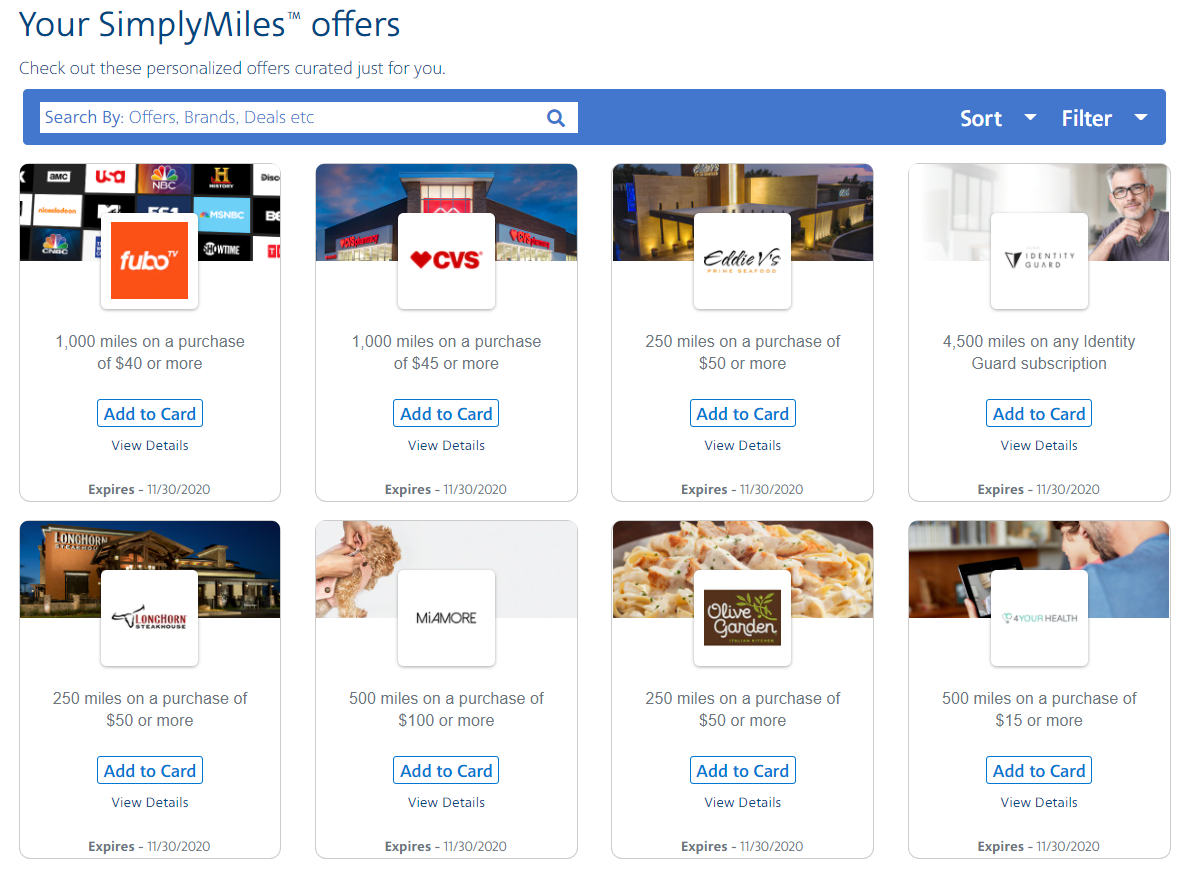The image size is (1184, 875).
Task: View details of the fubo TV offer
Action: point(150,445)
